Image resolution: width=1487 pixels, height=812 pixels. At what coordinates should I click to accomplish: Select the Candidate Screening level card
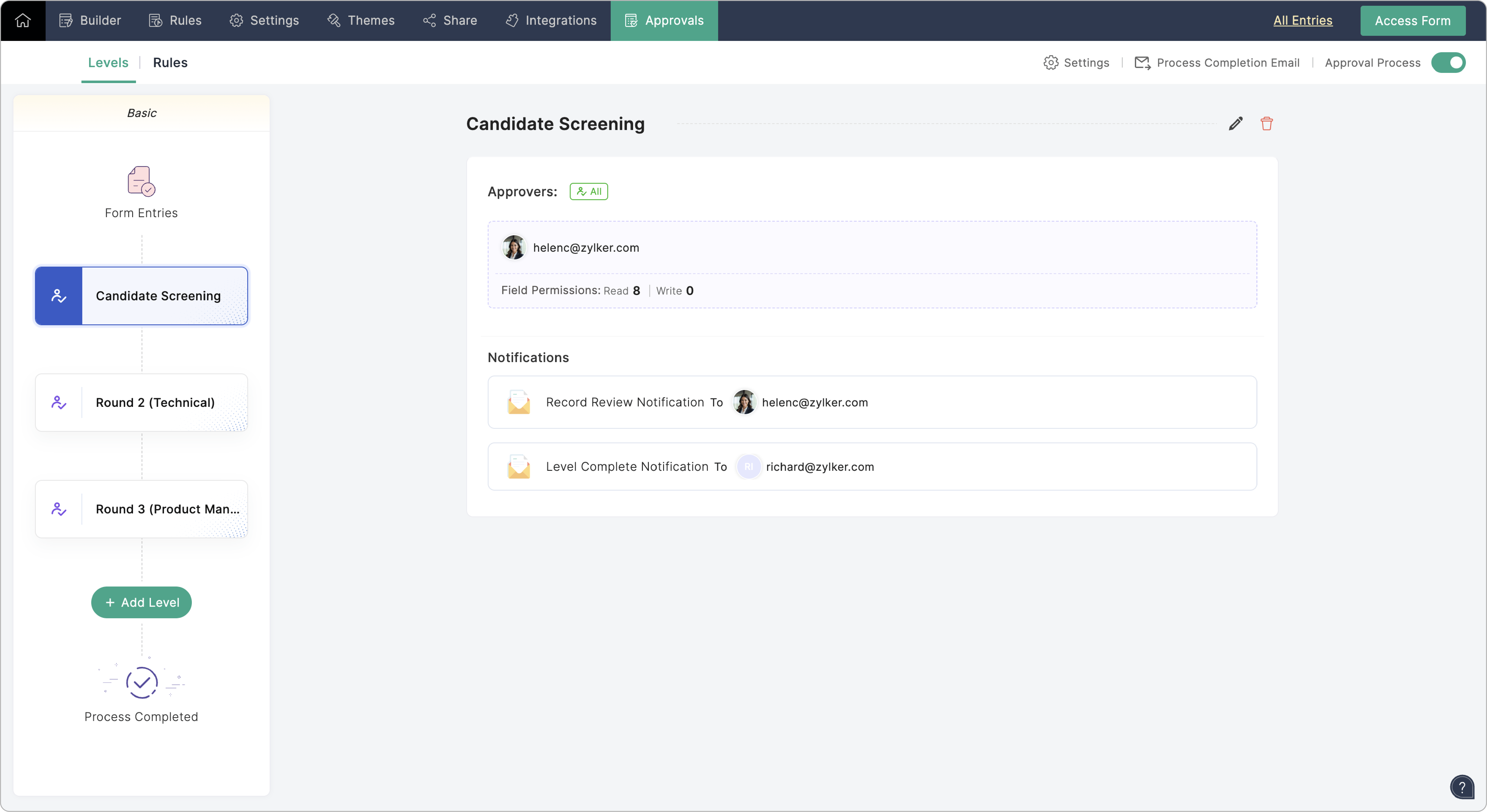141,295
